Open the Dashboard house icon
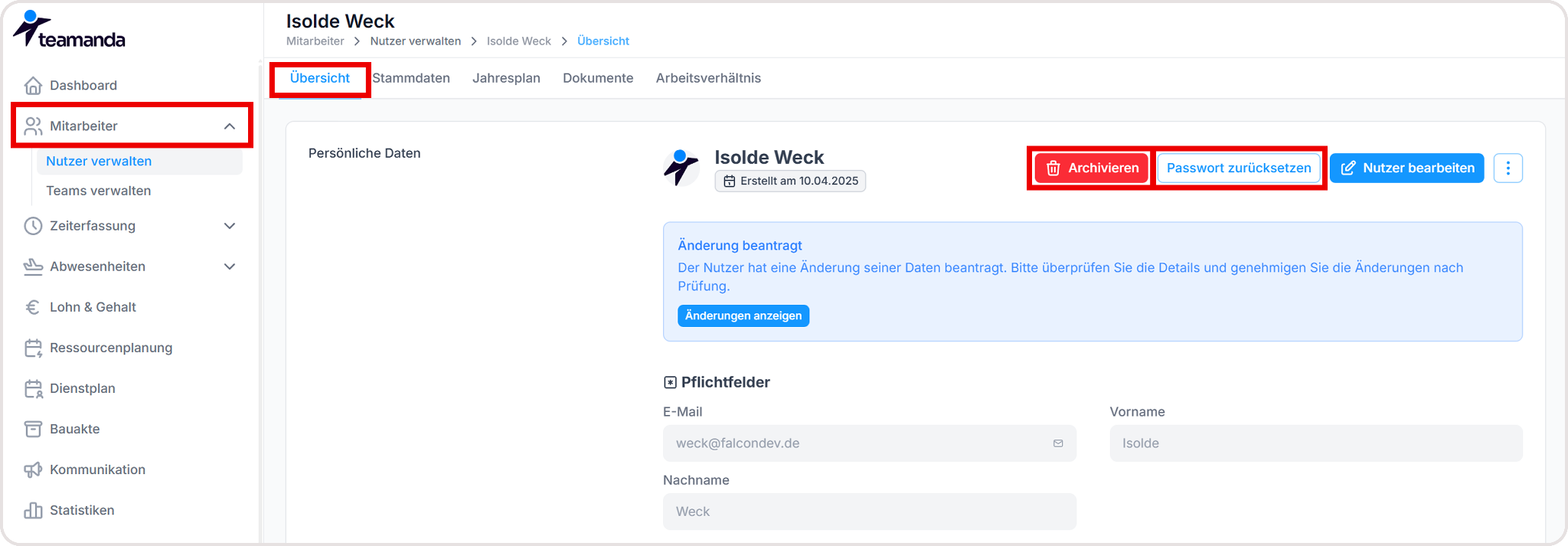 pos(33,85)
